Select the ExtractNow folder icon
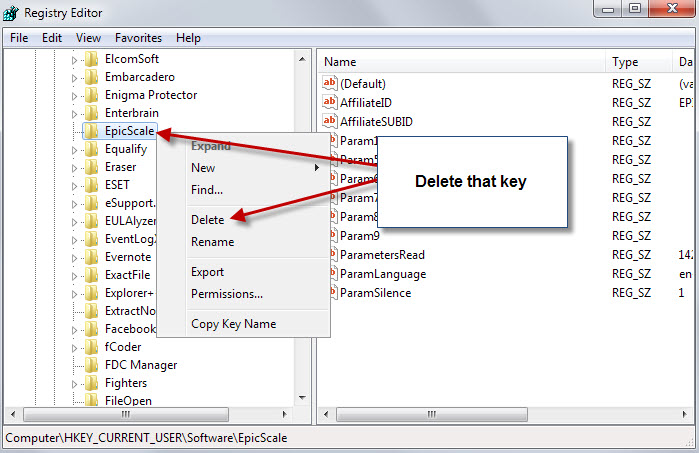This screenshot has width=699, height=453. point(92,311)
